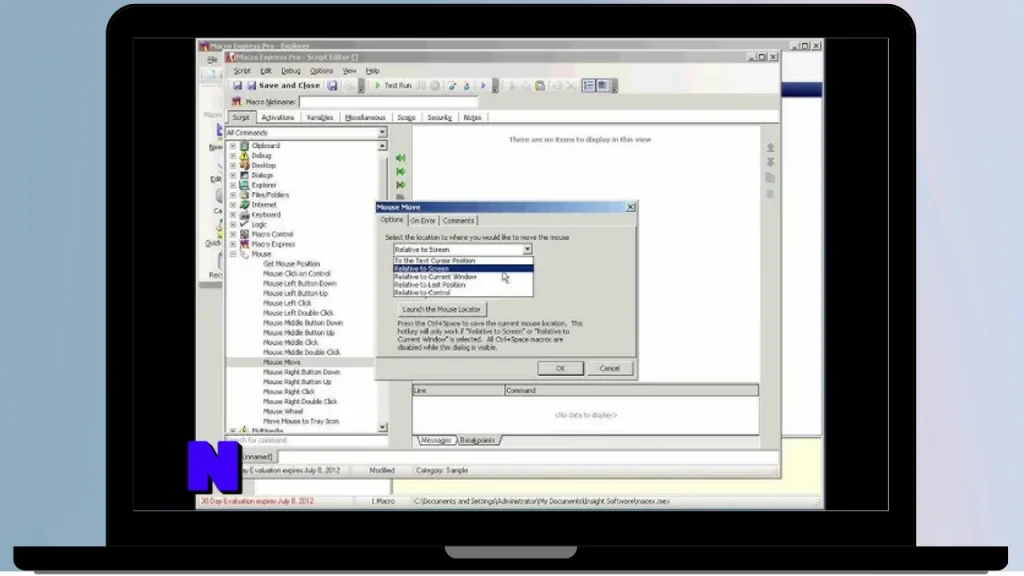This screenshot has width=1024, height=576.
Task: Open the Script menu
Action: [x=242, y=71]
